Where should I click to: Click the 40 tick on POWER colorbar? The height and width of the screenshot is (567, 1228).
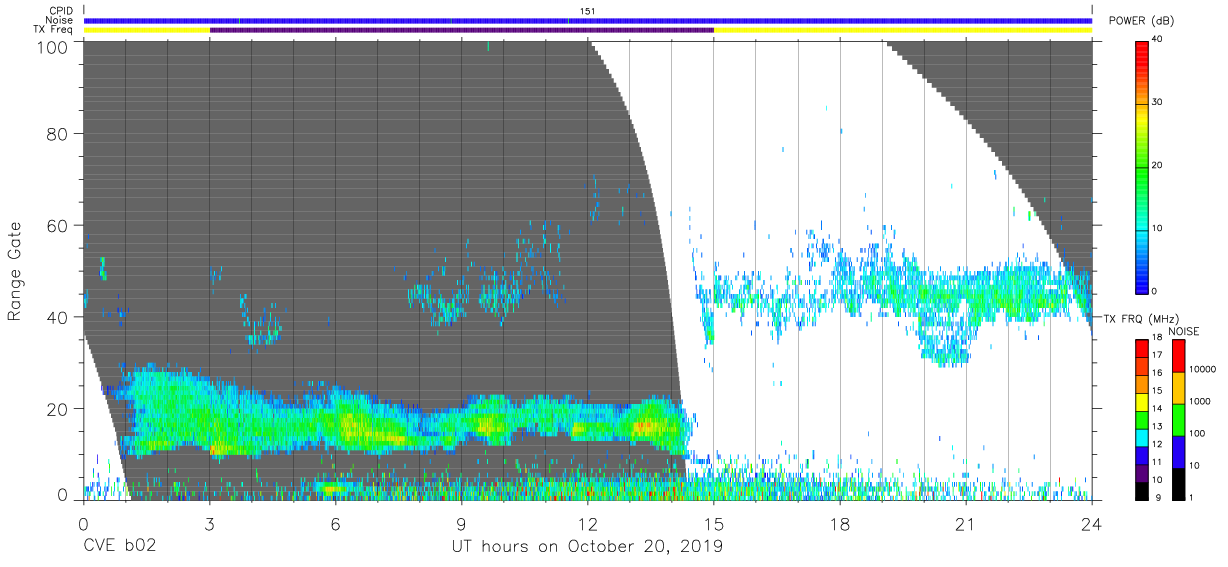pos(1158,39)
